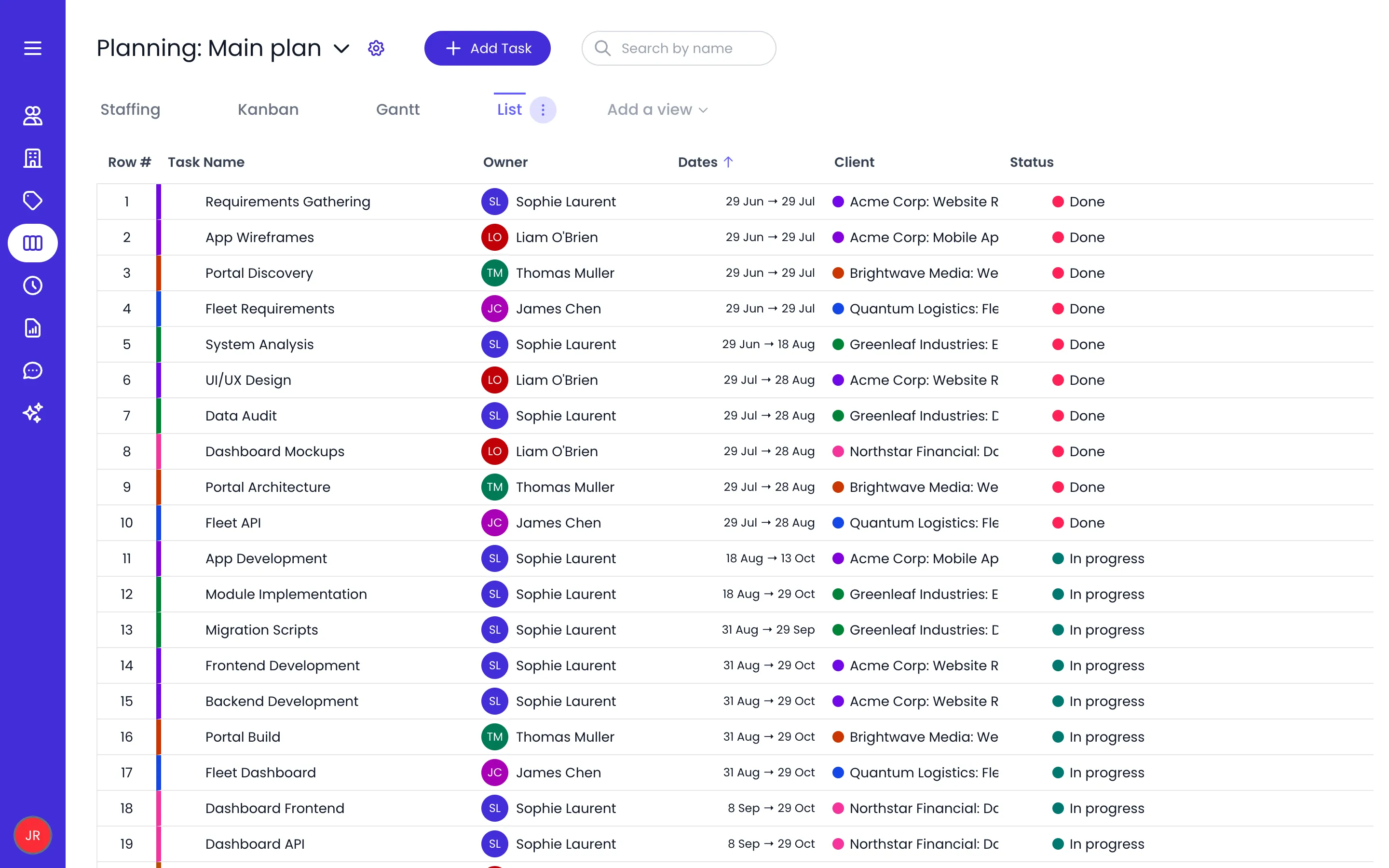
Task: Open the clock (time tracking) sidebar icon
Action: (x=33, y=285)
